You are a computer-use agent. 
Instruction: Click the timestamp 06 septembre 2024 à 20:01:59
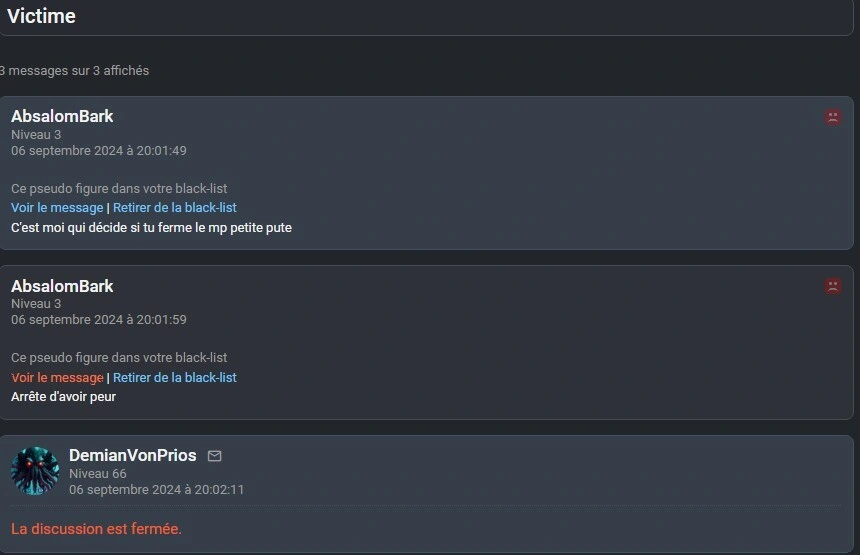point(99,320)
